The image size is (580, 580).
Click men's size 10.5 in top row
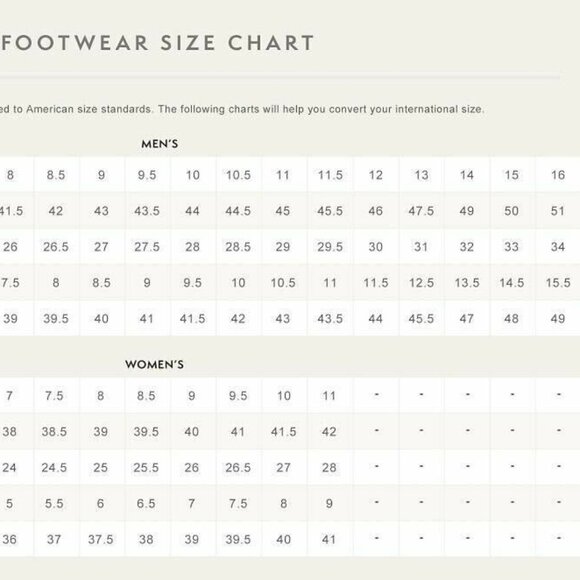pos(239,175)
